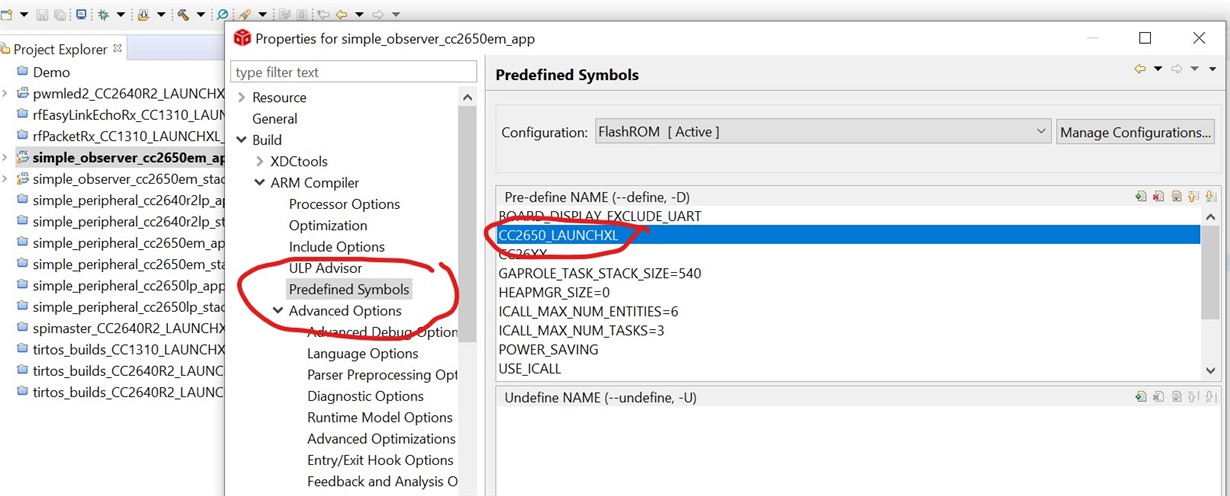This screenshot has height=496, width=1230.
Task: Select Diagnostic Options in the tree
Action: coord(365,396)
